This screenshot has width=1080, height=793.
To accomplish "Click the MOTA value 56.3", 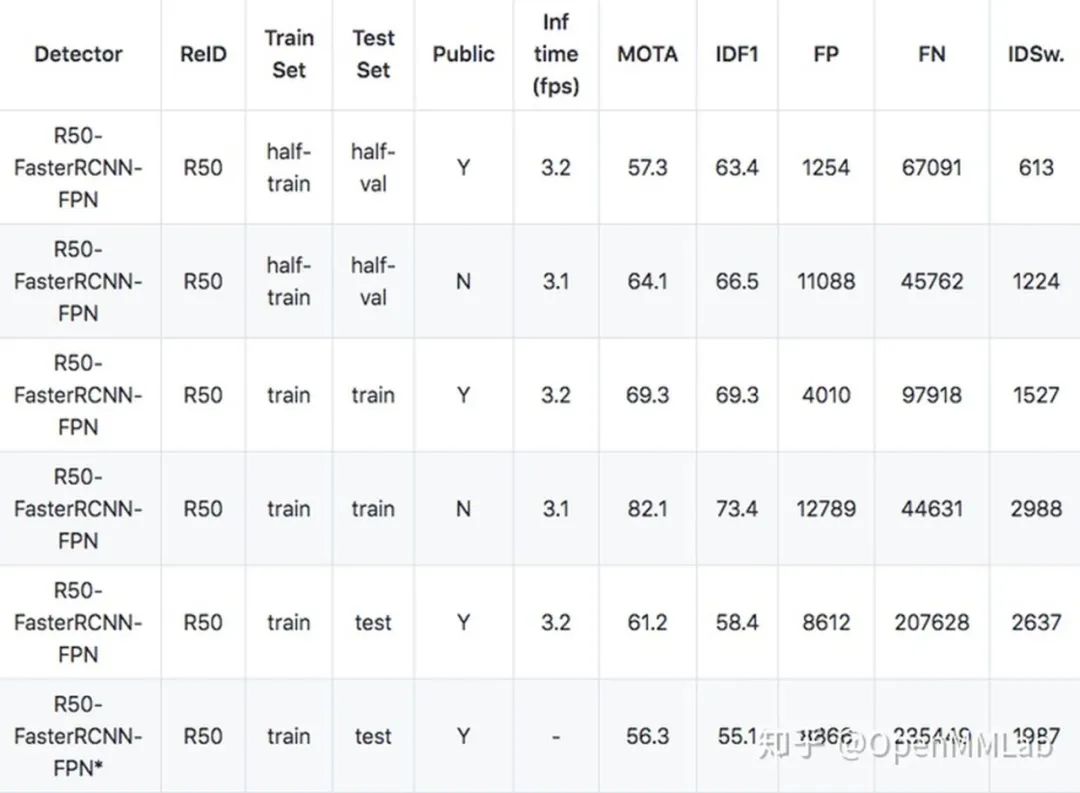I will click(647, 736).
